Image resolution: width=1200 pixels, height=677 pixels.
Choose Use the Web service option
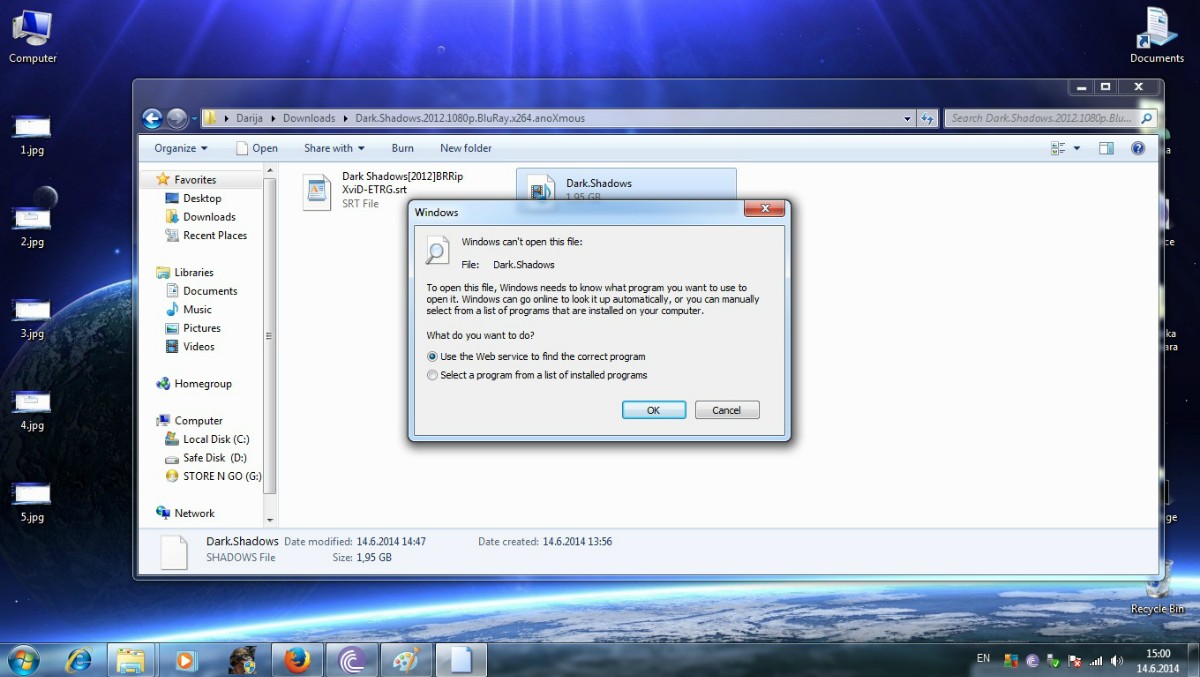click(536, 357)
